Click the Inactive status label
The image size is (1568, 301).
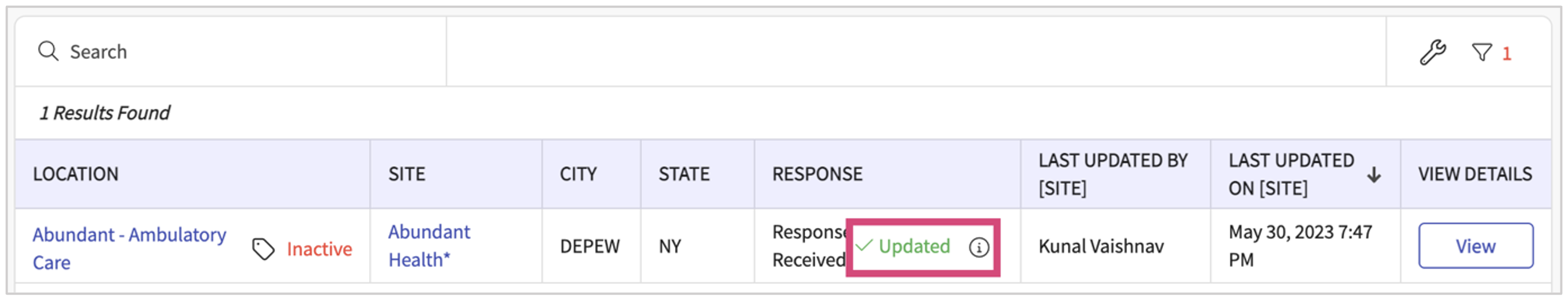coord(319,249)
